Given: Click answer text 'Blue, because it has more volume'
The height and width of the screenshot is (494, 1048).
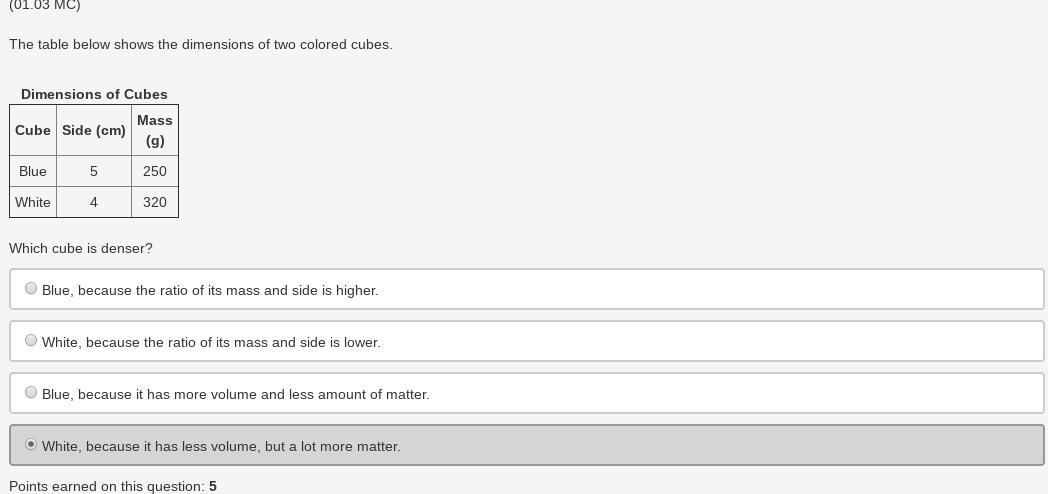Looking at the screenshot, I should click(x=235, y=394).
